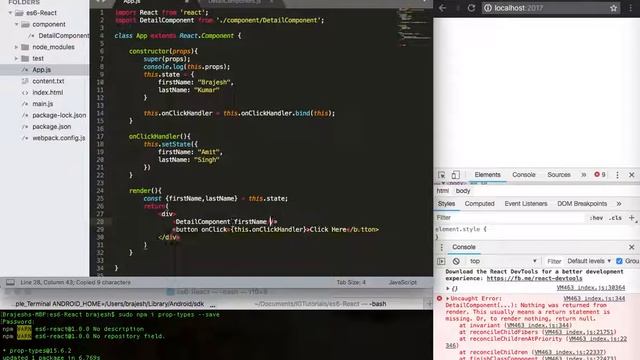Select the html breadcrumb node
640x360 pixels.
(442, 191)
